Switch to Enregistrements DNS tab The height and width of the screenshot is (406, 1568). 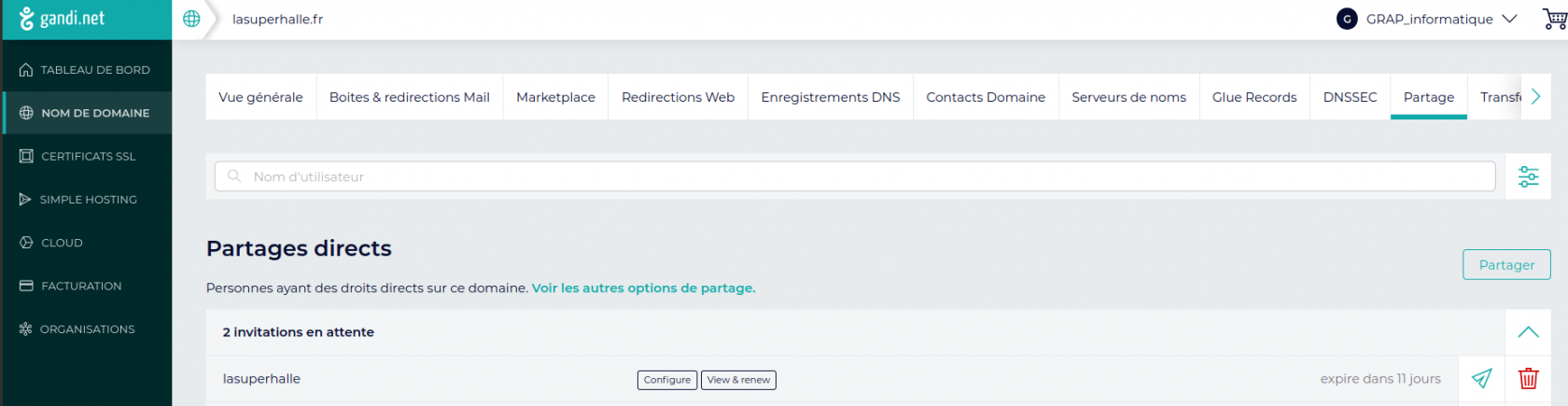(830, 97)
